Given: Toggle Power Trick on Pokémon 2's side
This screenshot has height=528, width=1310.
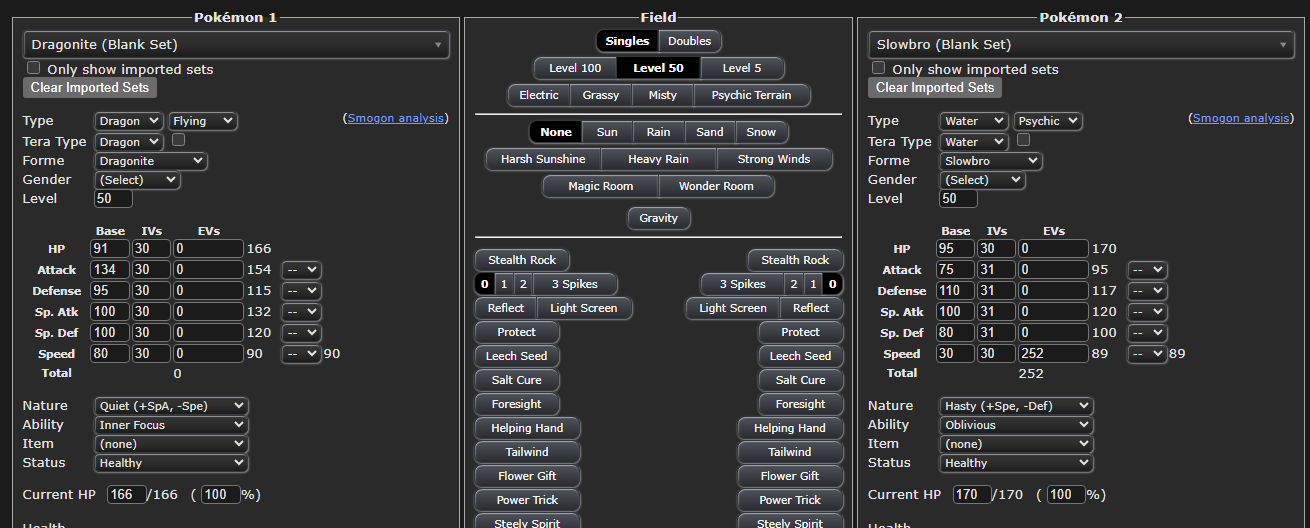Looking at the screenshot, I should tap(790, 500).
